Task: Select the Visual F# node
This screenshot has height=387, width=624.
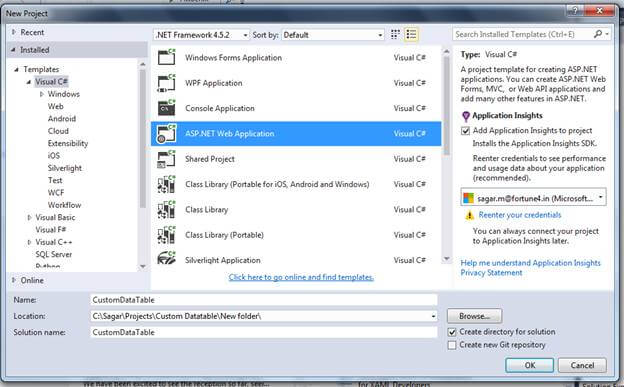Action: (x=51, y=230)
